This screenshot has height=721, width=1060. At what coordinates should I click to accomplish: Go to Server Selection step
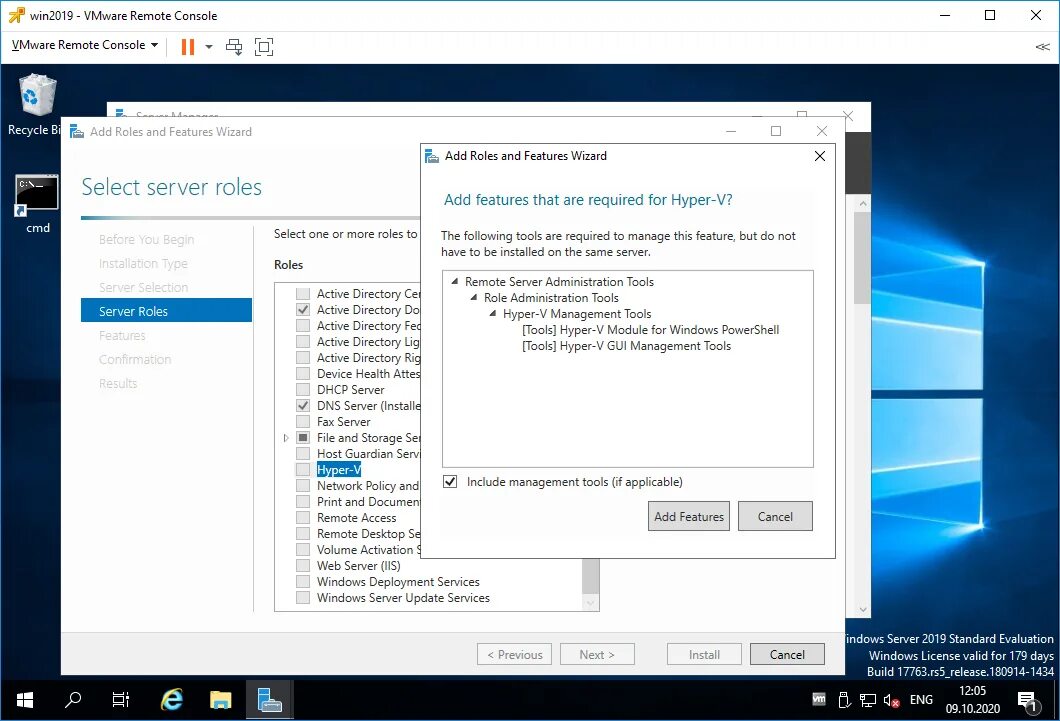(x=143, y=287)
